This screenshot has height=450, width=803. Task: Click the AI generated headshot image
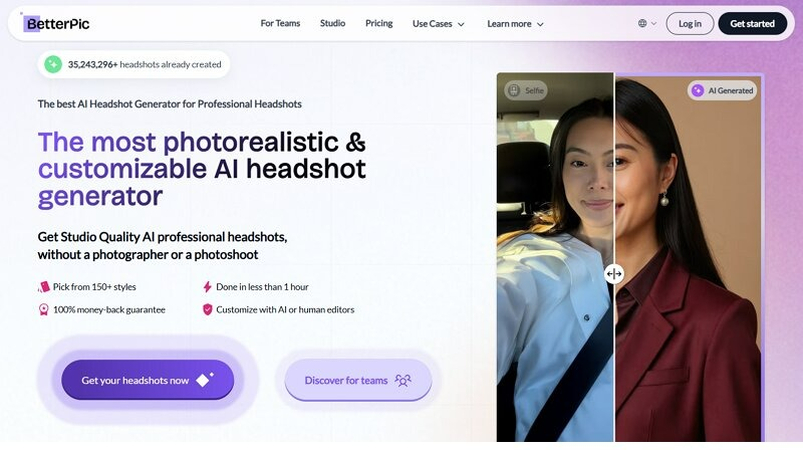click(688, 259)
